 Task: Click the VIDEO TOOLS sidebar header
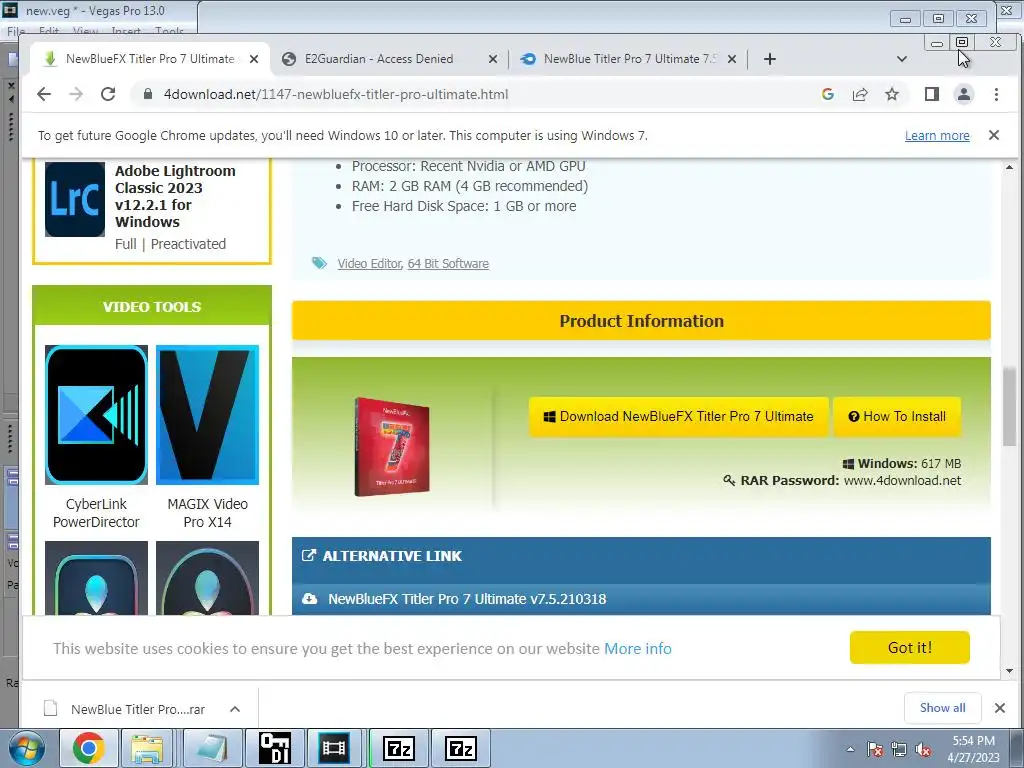click(152, 306)
